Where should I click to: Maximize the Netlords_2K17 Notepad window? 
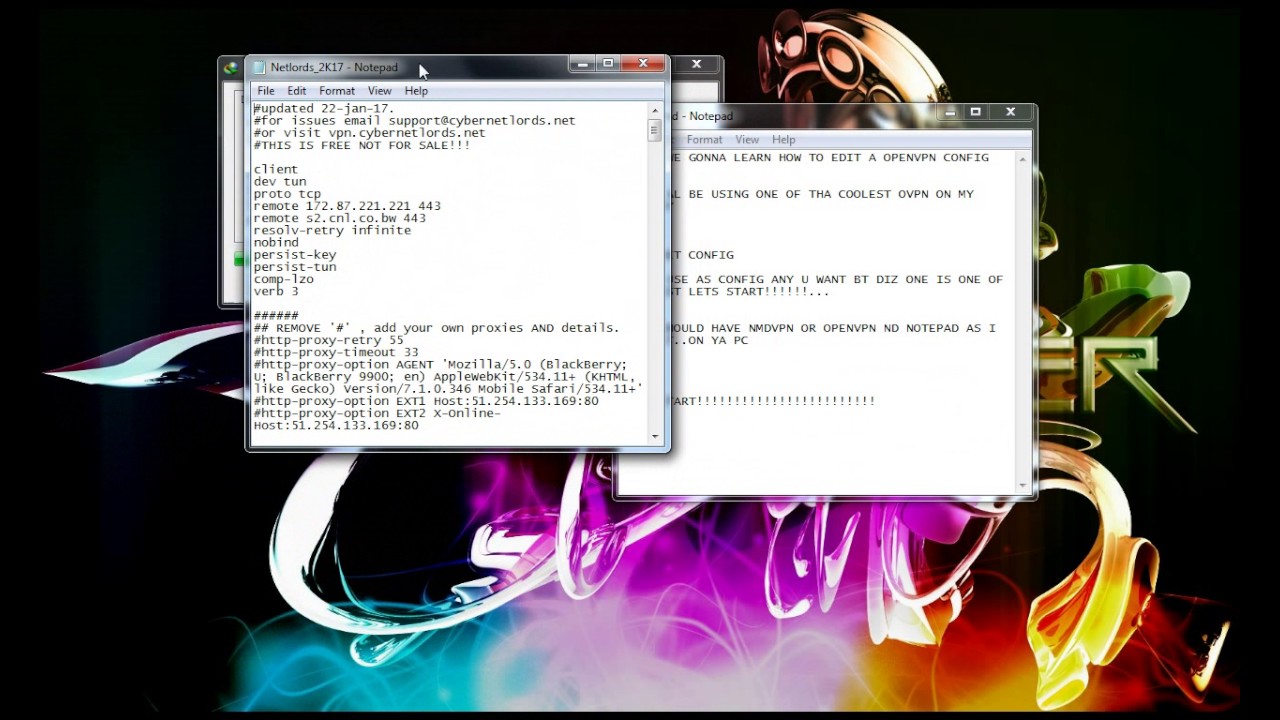coord(607,64)
